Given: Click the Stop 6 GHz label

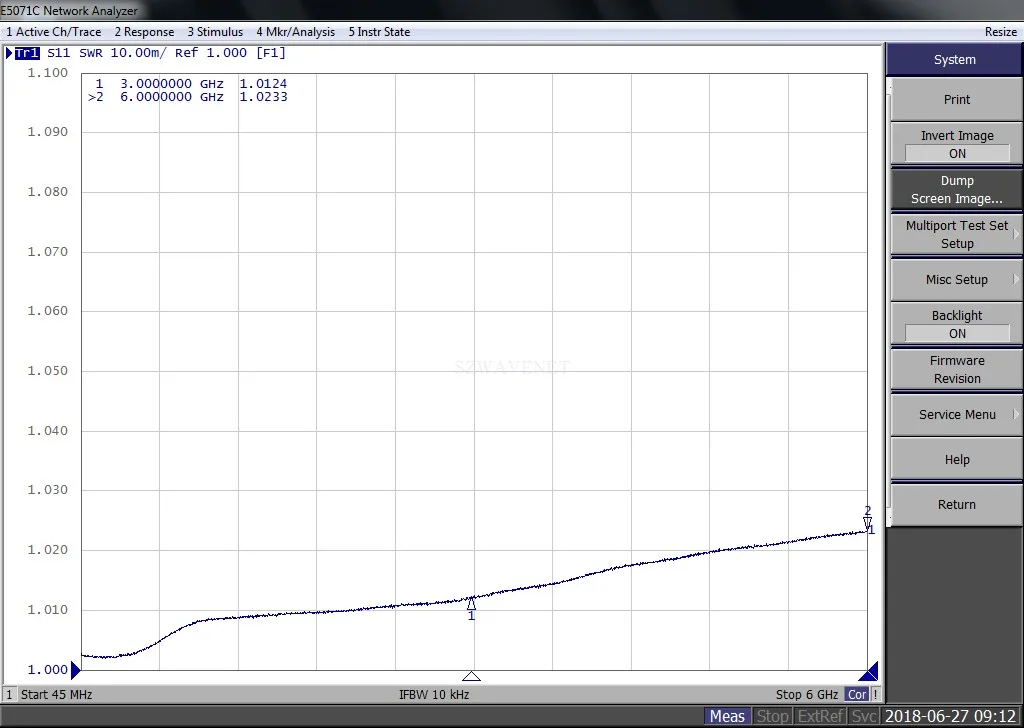Looking at the screenshot, I should [x=807, y=694].
